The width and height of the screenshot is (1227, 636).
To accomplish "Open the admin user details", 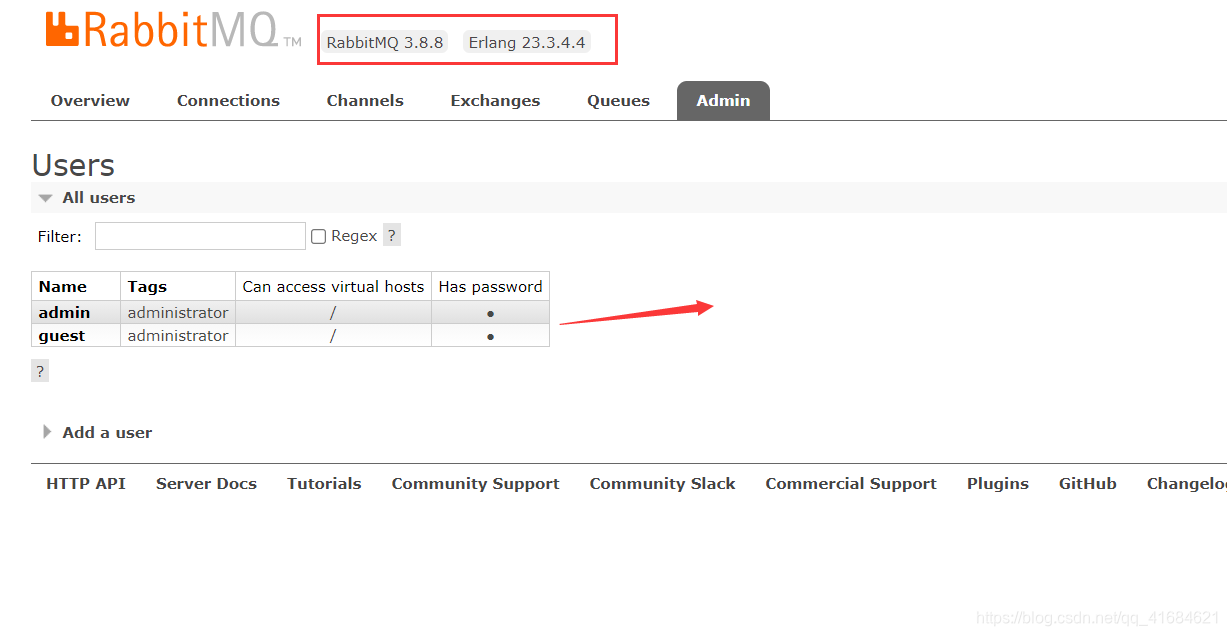I will pos(64,312).
